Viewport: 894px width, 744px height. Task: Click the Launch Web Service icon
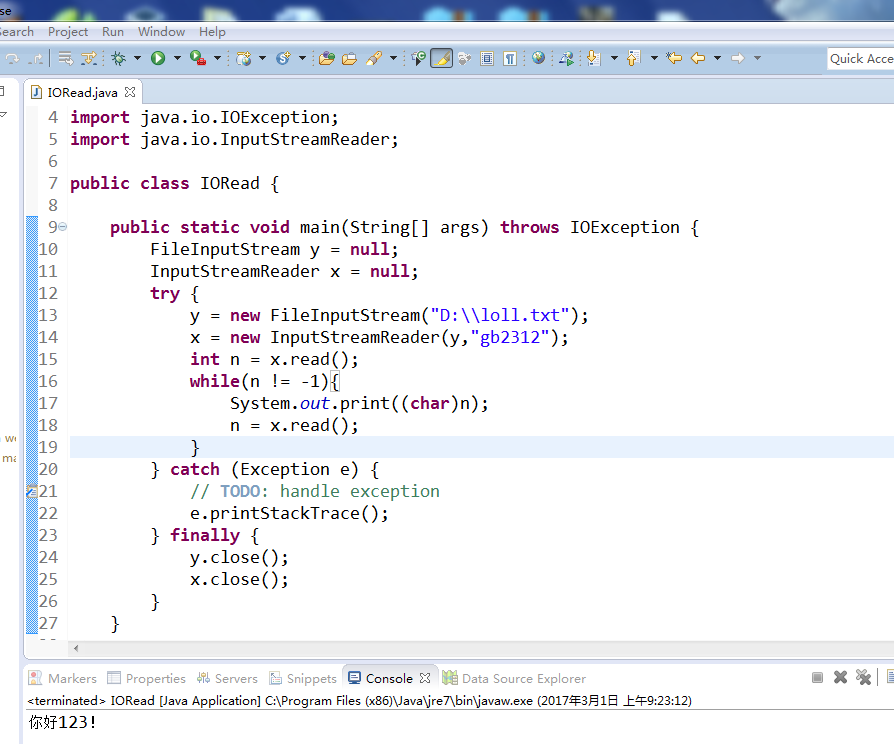coord(566,58)
